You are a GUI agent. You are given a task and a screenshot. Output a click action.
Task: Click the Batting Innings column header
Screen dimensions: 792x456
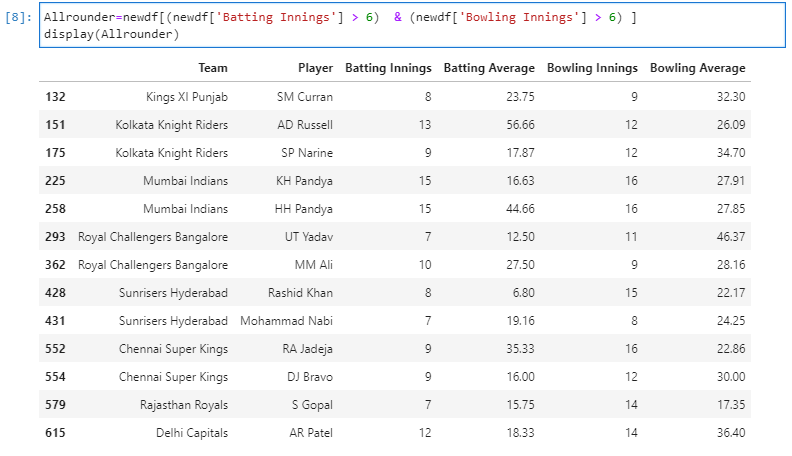pyautogui.click(x=388, y=68)
